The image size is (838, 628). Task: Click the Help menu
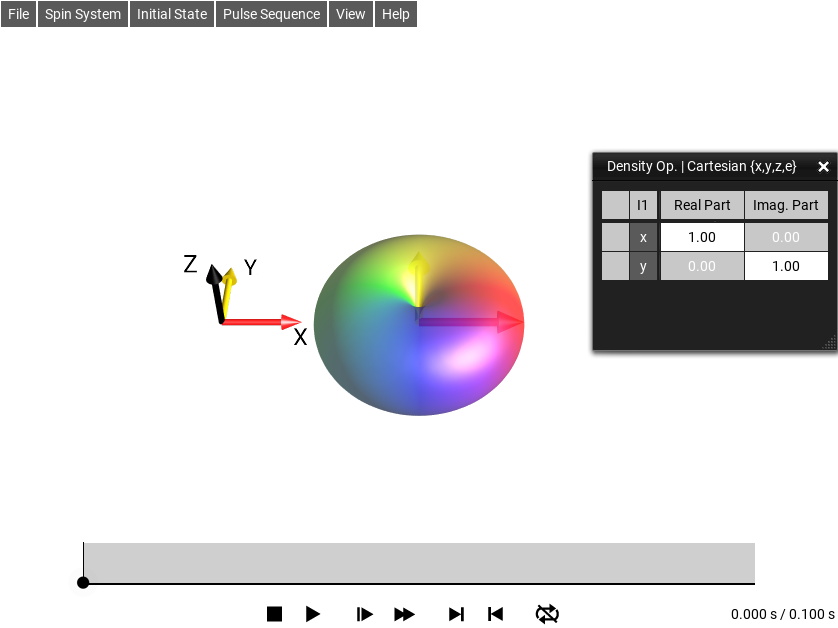click(x=395, y=14)
